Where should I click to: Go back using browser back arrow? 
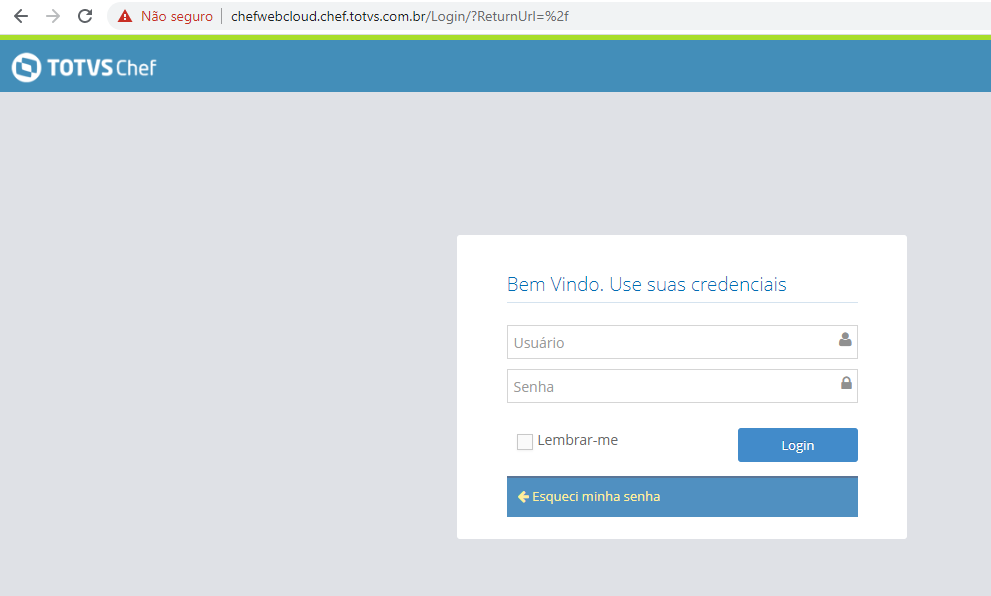coord(21,16)
